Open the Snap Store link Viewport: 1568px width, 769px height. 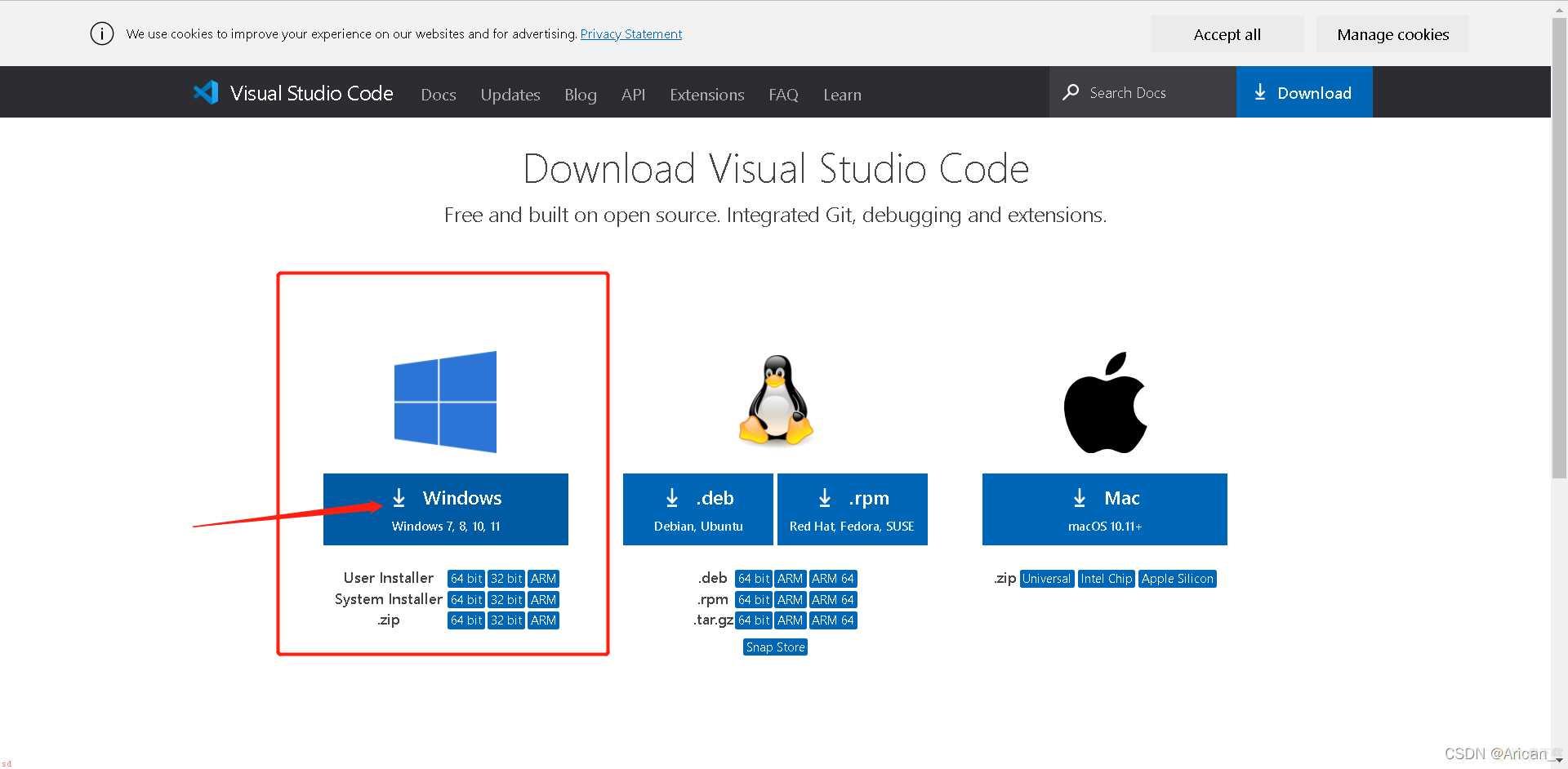776,647
